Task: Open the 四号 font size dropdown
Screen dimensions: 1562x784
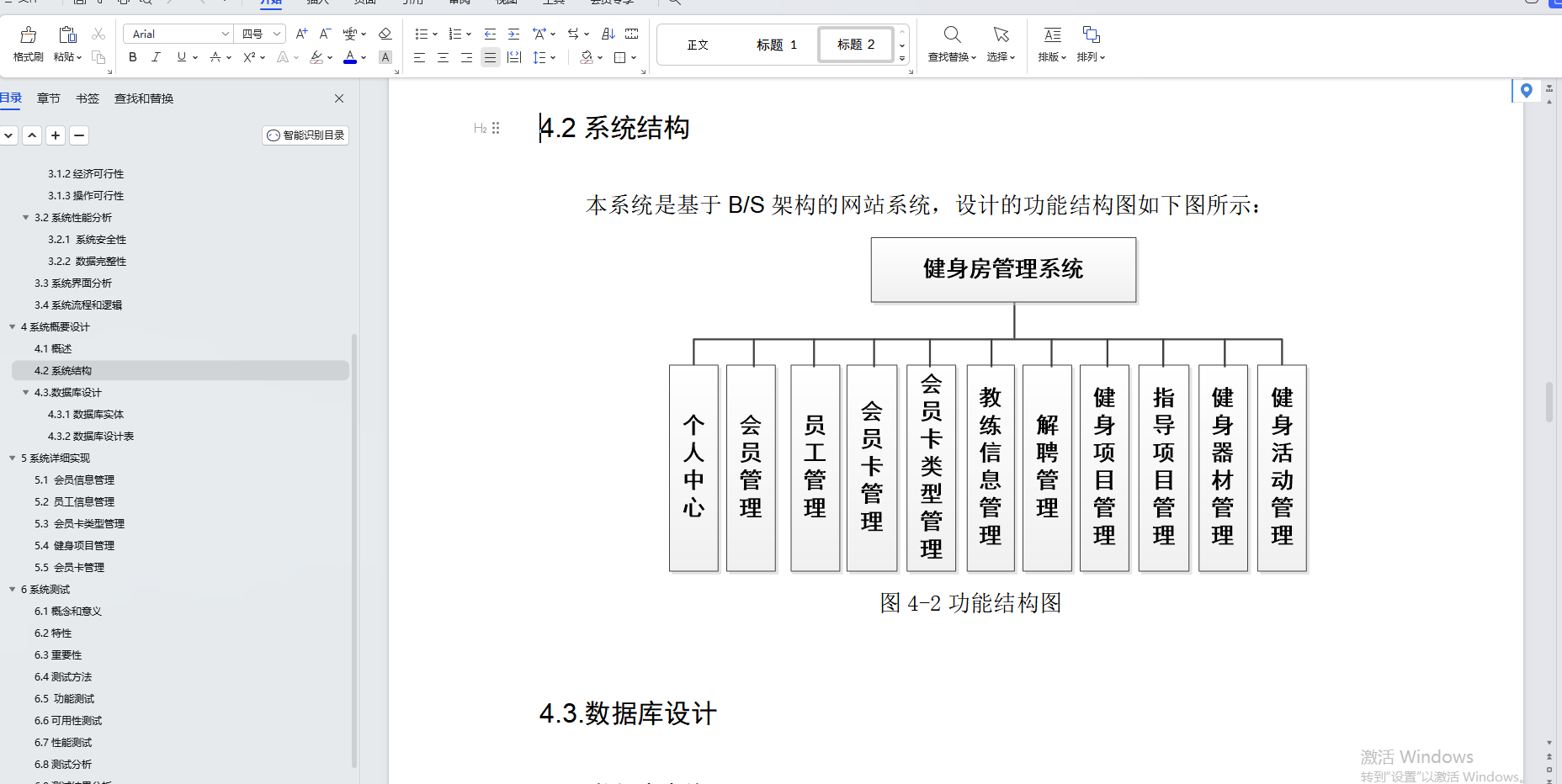Action: point(278,34)
